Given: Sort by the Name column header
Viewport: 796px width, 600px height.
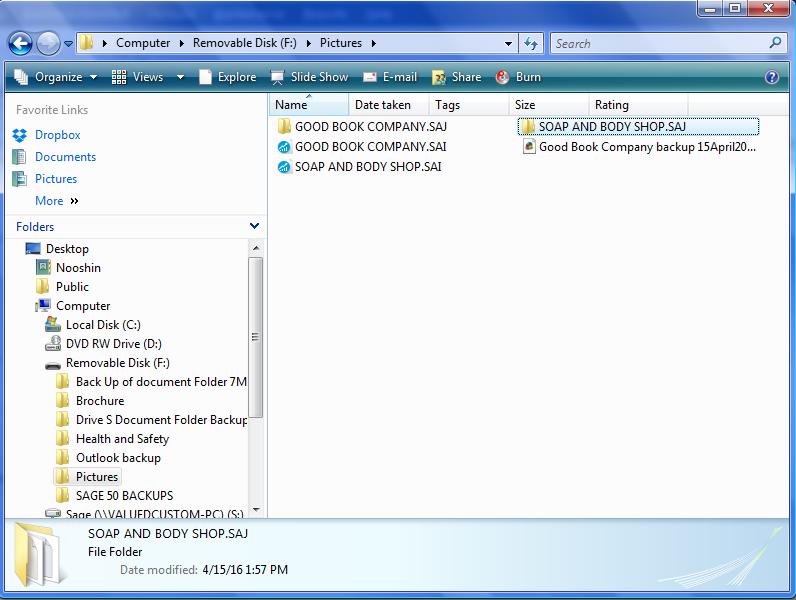Looking at the screenshot, I should click(x=309, y=105).
